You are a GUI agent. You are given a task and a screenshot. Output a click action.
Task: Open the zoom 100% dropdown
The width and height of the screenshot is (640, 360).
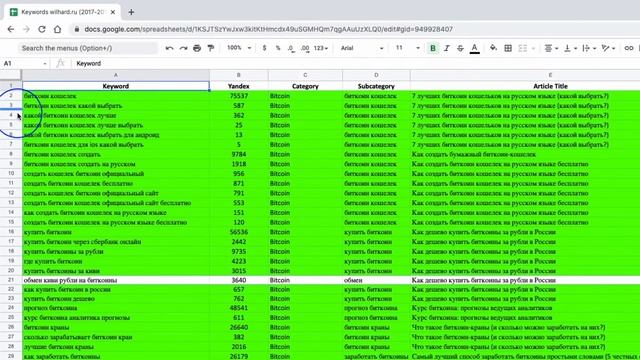pyautogui.click(x=239, y=48)
